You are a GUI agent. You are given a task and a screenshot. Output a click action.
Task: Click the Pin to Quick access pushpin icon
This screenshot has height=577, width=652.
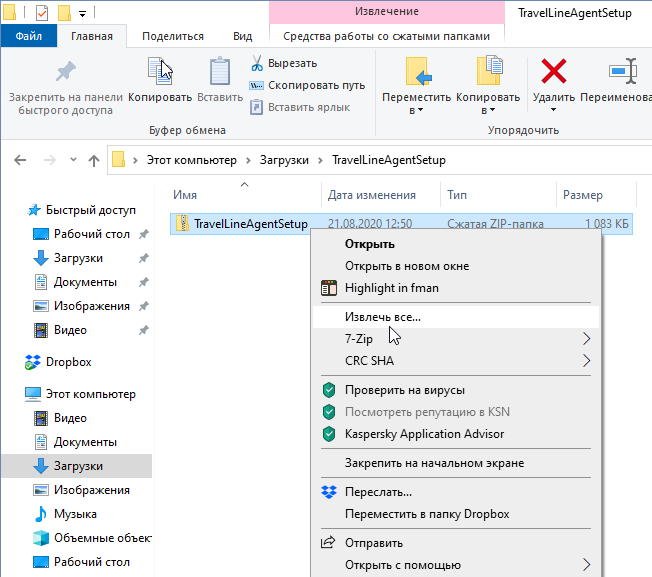click(x=66, y=72)
